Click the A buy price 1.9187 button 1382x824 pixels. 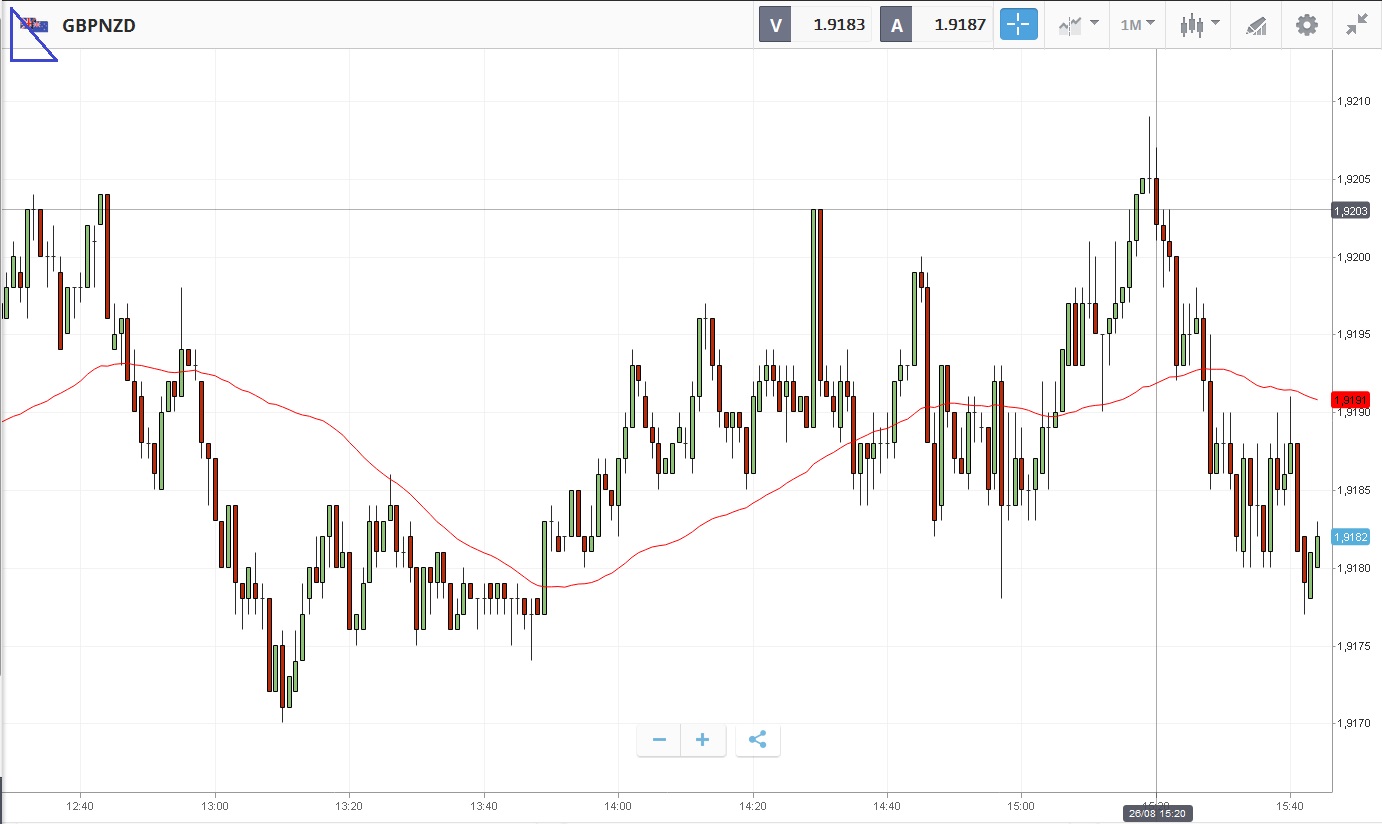937,25
